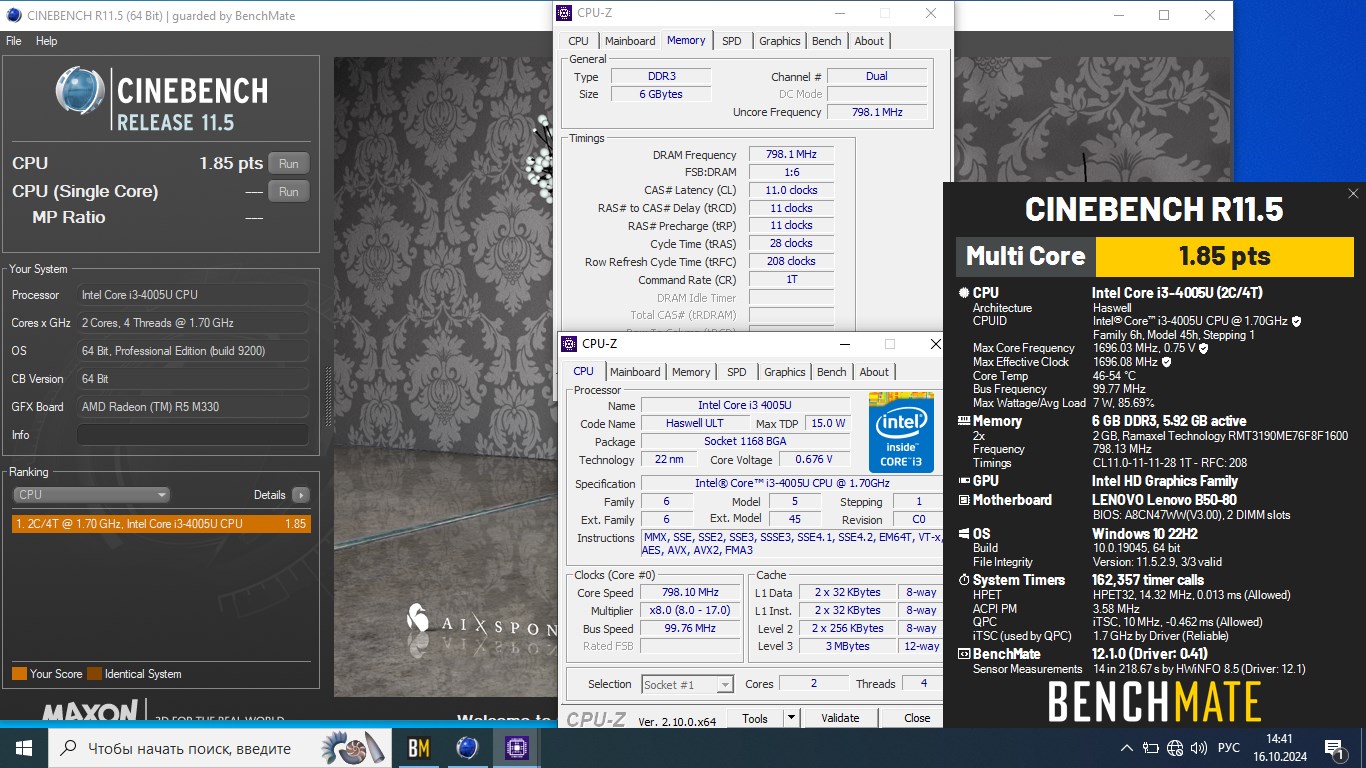Click the Close button in CPU-Z

coord(917,718)
